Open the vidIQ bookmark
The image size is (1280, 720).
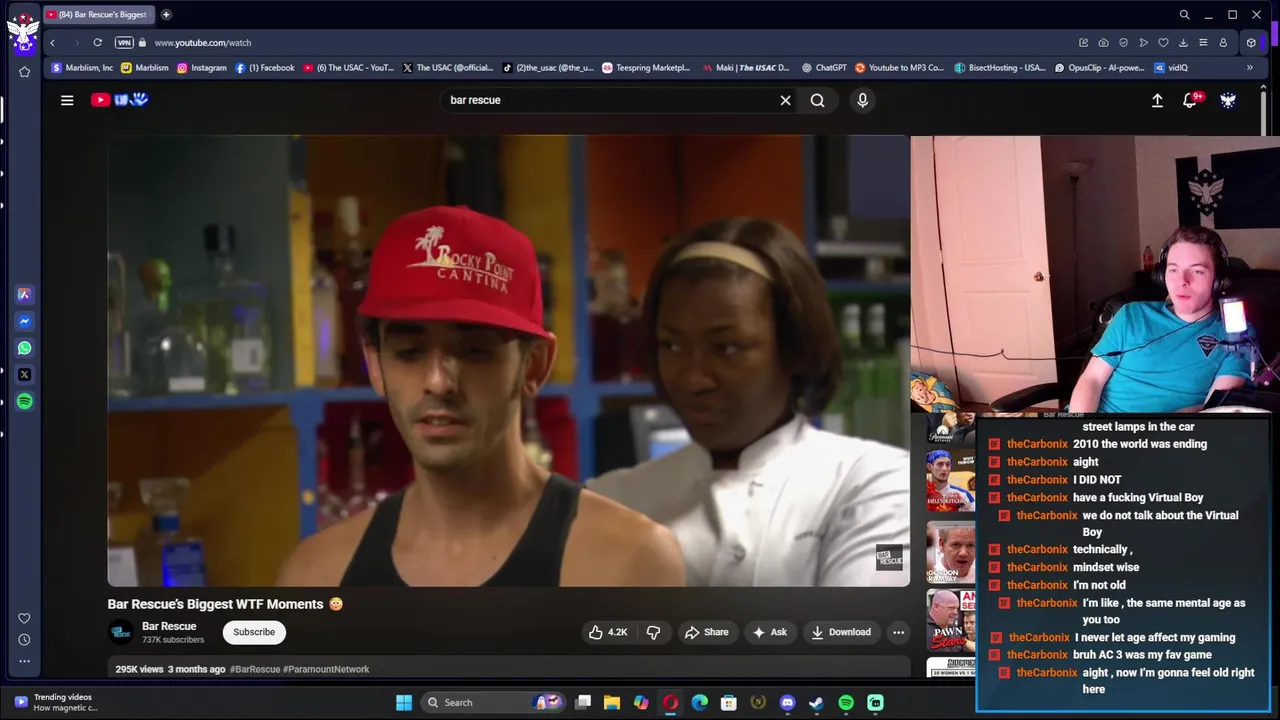(x=1171, y=68)
